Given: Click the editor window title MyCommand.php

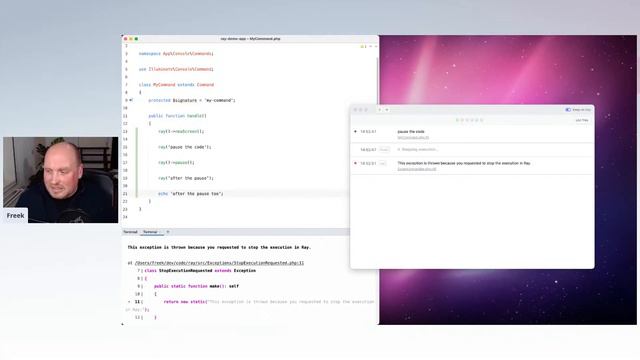Looking at the screenshot, I should [250, 39].
